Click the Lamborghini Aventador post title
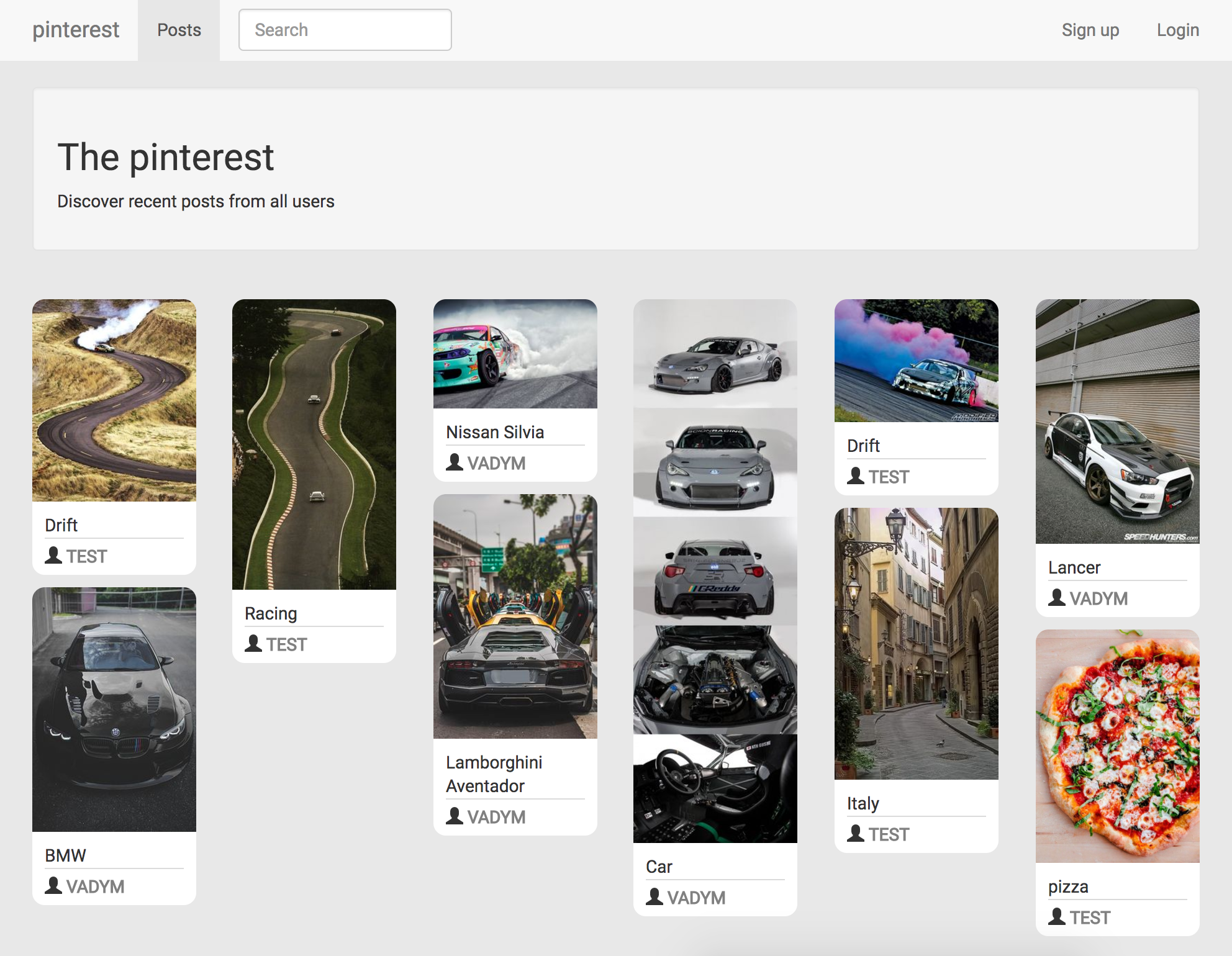The width and height of the screenshot is (1232, 956). [494, 774]
